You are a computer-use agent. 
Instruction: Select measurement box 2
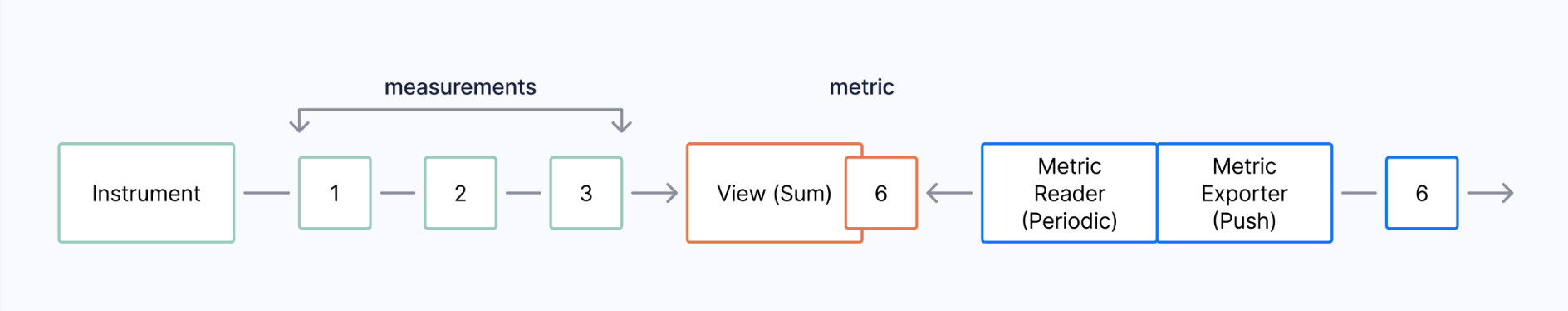click(460, 193)
